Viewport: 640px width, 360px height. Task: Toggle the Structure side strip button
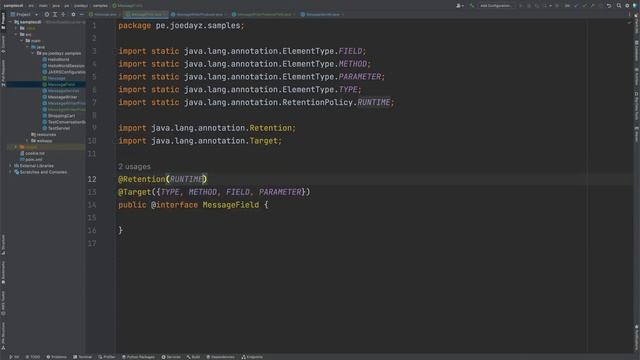coord(3,245)
